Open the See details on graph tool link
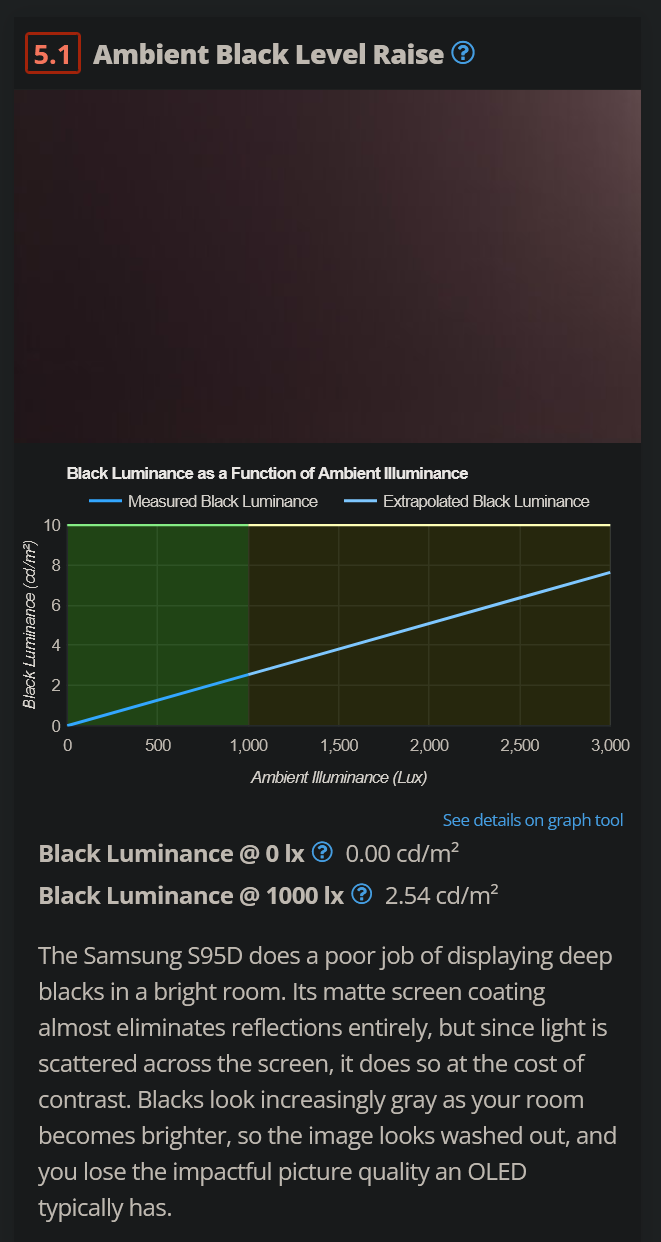The width and height of the screenshot is (661, 1242). (532, 819)
